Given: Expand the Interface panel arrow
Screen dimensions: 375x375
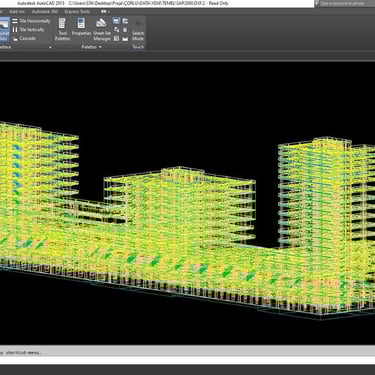Looking at the screenshot, I should tap(50, 47).
